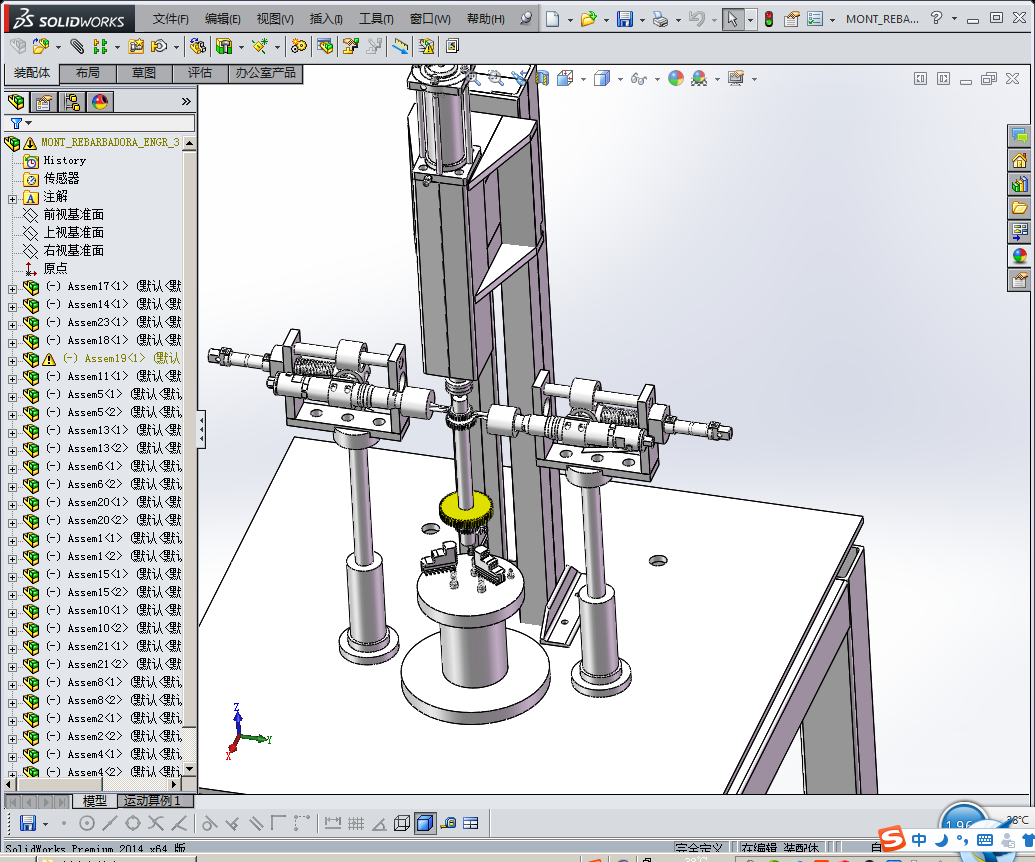Click the paperclip icon in assembly toolbar

[x=77, y=46]
